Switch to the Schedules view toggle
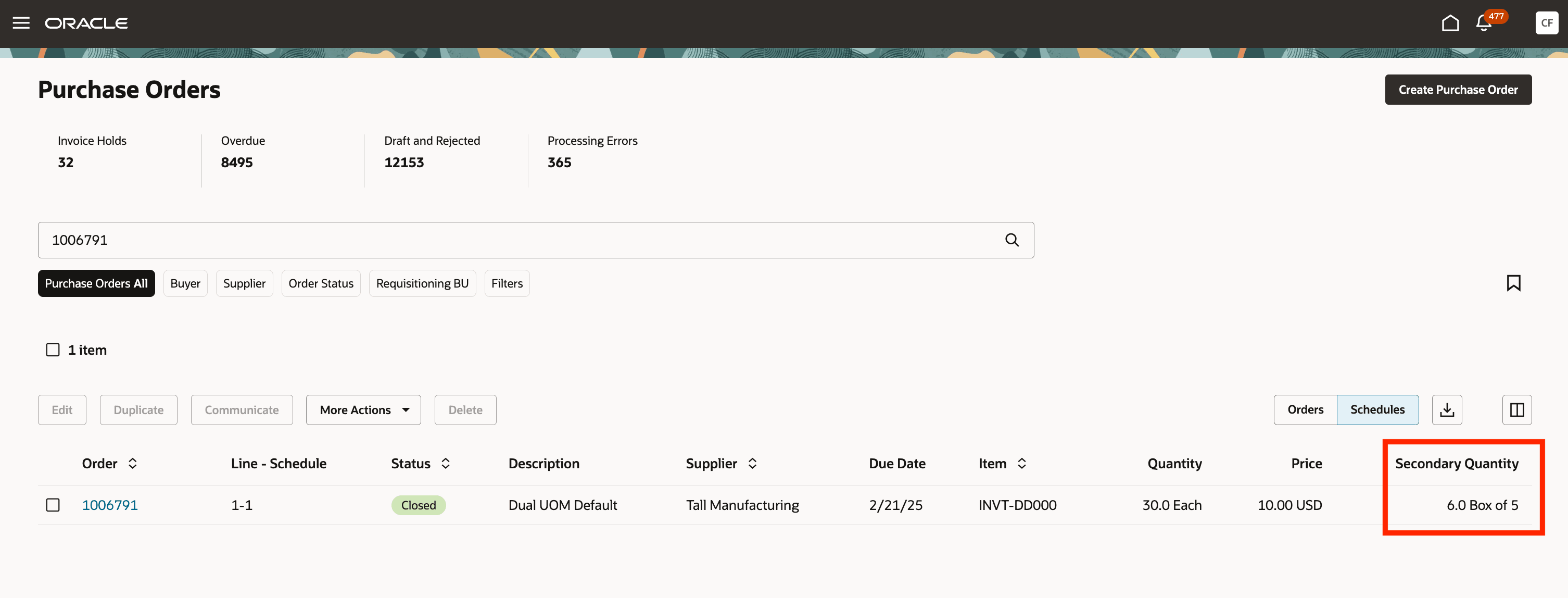This screenshot has width=1568, height=598. (1377, 410)
